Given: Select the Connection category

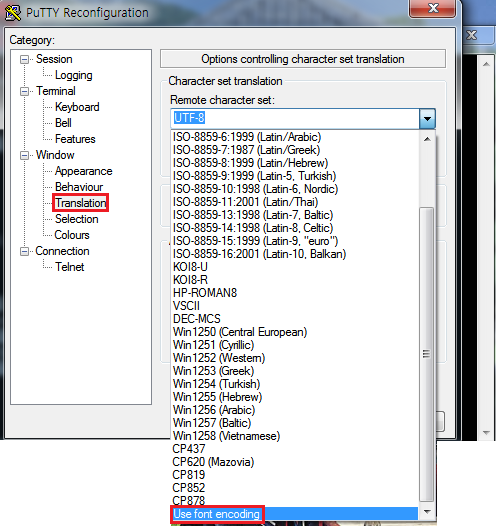Looking at the screenshot, I should coord(62,251).
